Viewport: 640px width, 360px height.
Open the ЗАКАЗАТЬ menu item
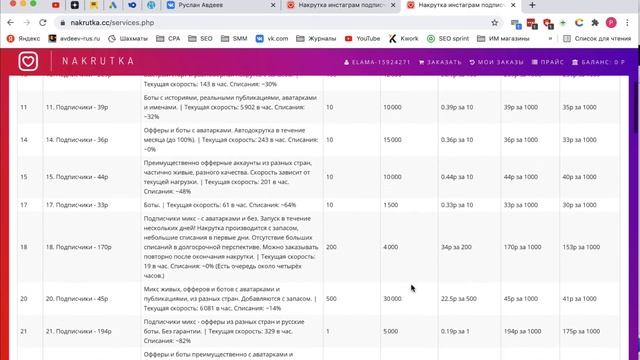pos(440,62)
